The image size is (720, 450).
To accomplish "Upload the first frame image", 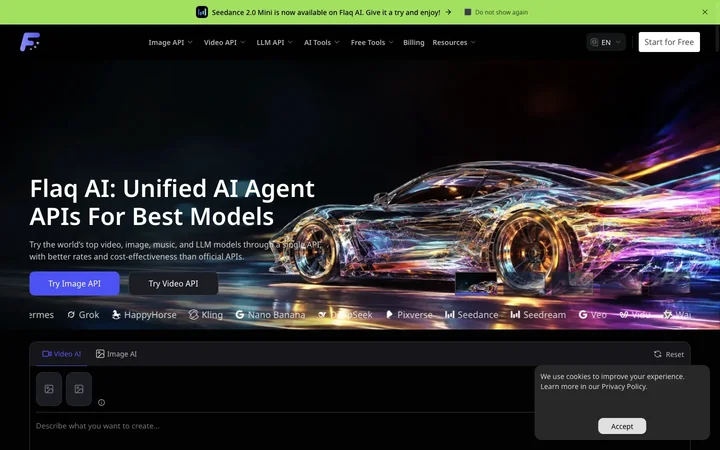I will click(49, 389).
